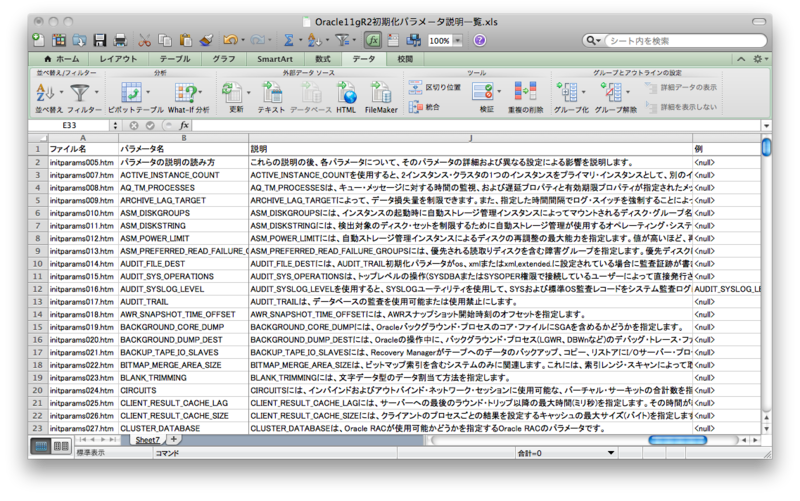Import data from FileMaker
The width and height of the screenshot is (800, 501).
[381, 93]
